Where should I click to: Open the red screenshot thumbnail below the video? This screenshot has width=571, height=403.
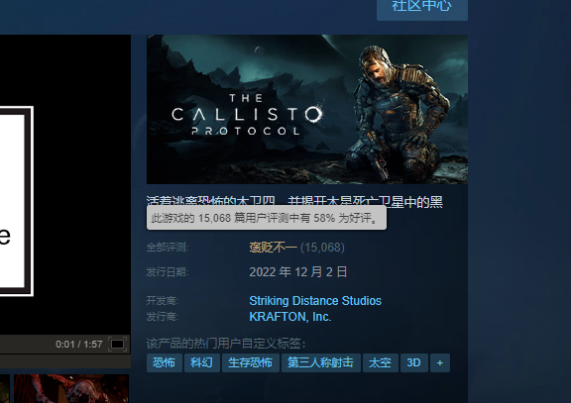point(71,388)
